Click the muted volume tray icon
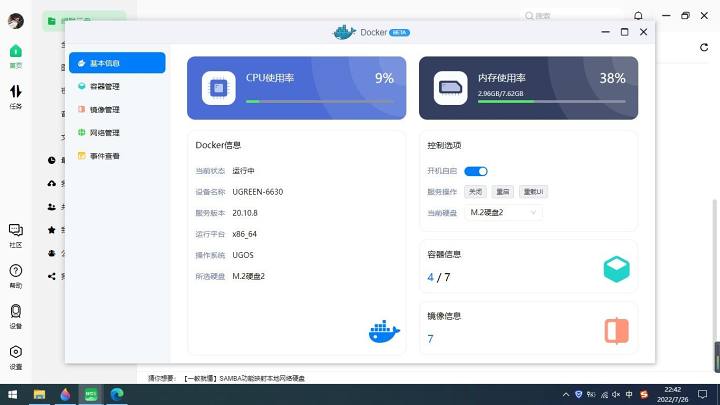 point(616,394)
